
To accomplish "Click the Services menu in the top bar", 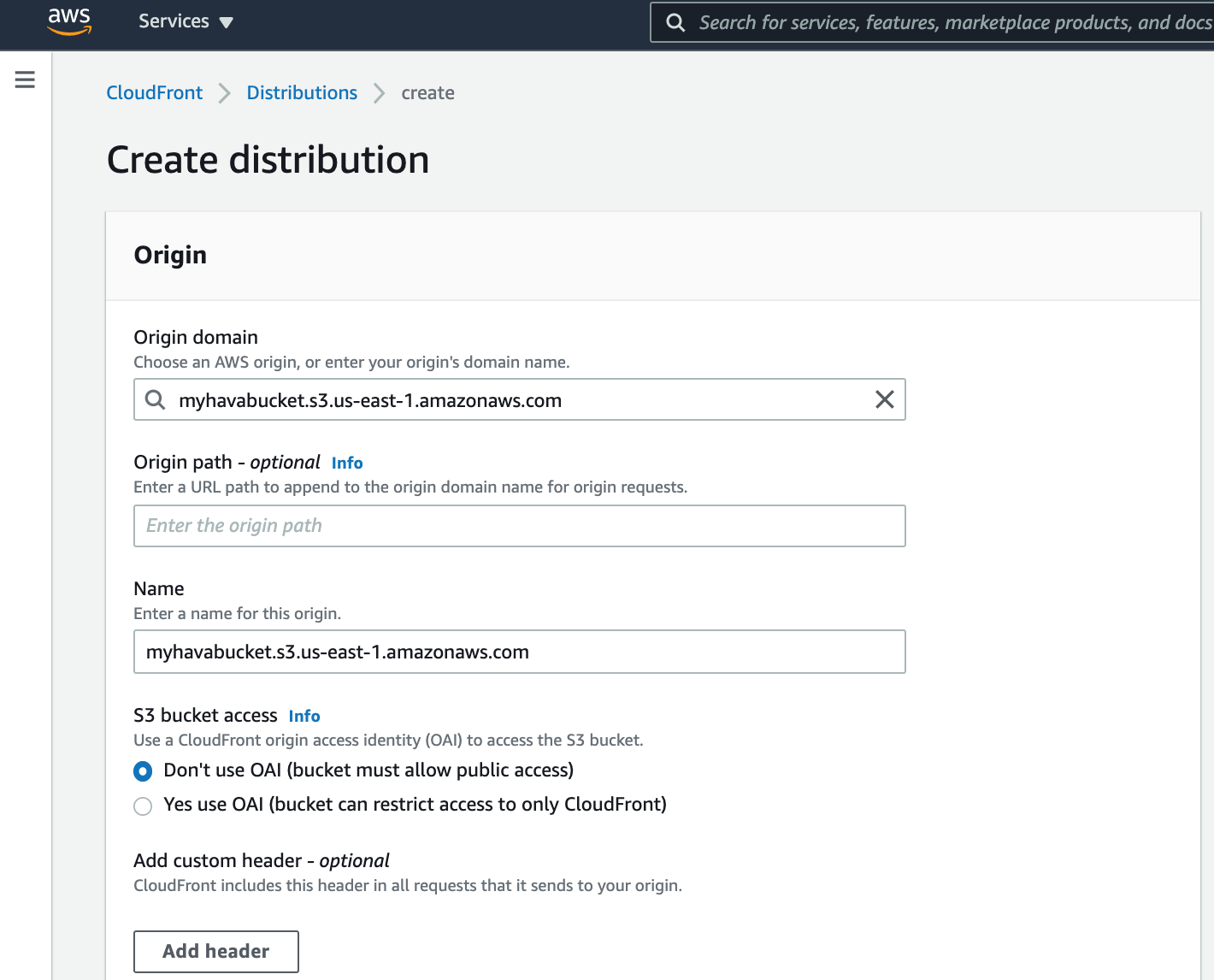I will tap(174, 21).
